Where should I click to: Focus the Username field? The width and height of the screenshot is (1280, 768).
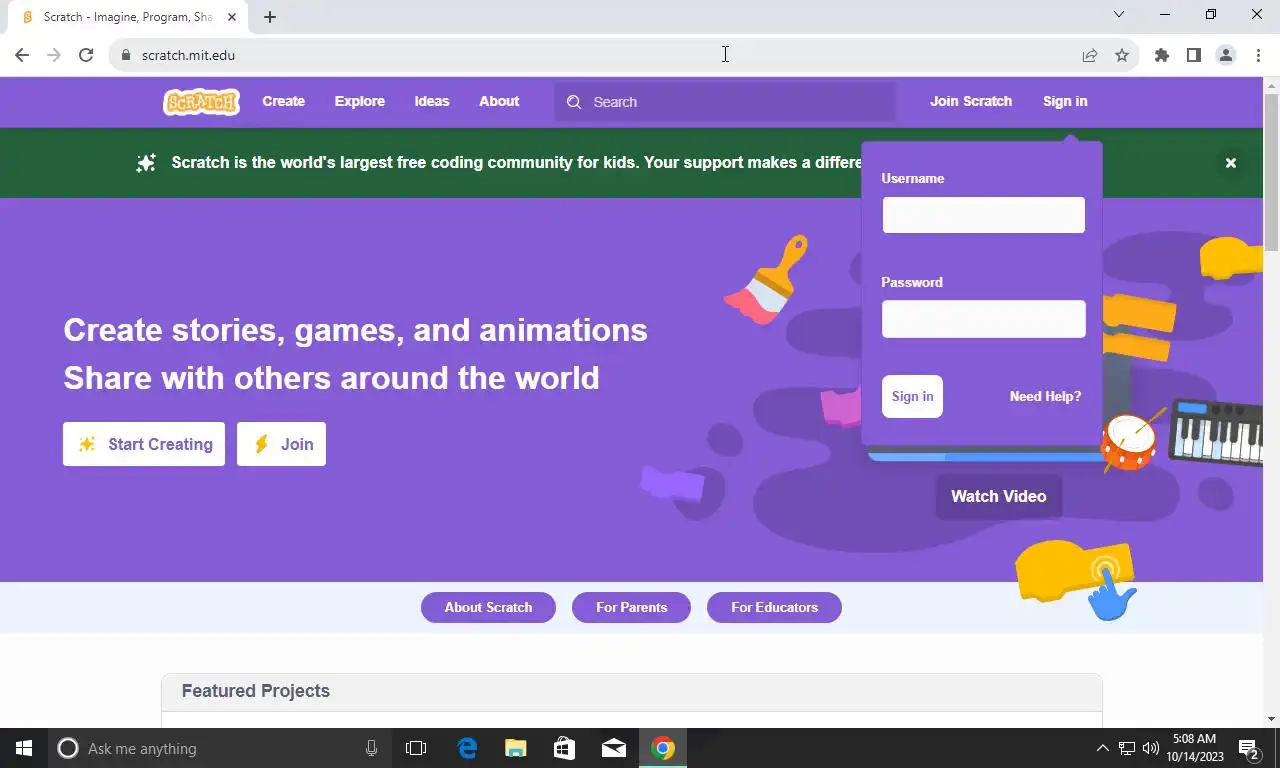(x=984, y=215)
